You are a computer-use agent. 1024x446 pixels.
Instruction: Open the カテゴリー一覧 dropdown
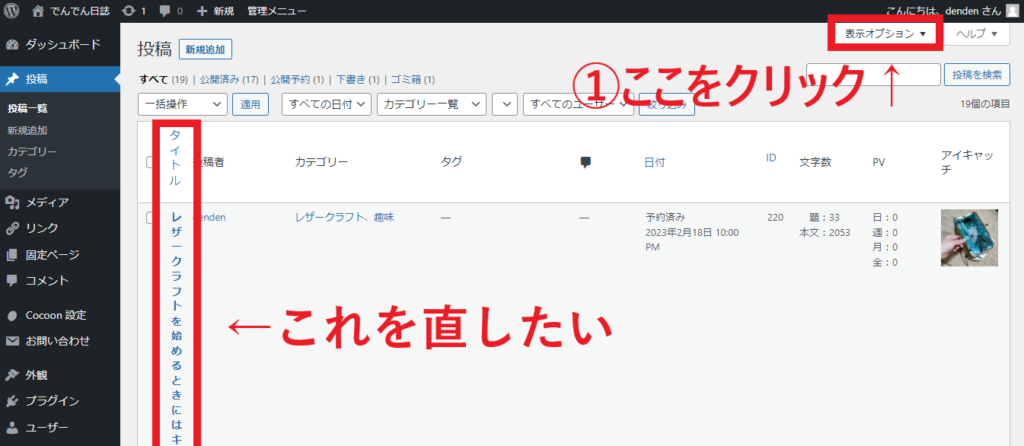[x=432, y=104]
